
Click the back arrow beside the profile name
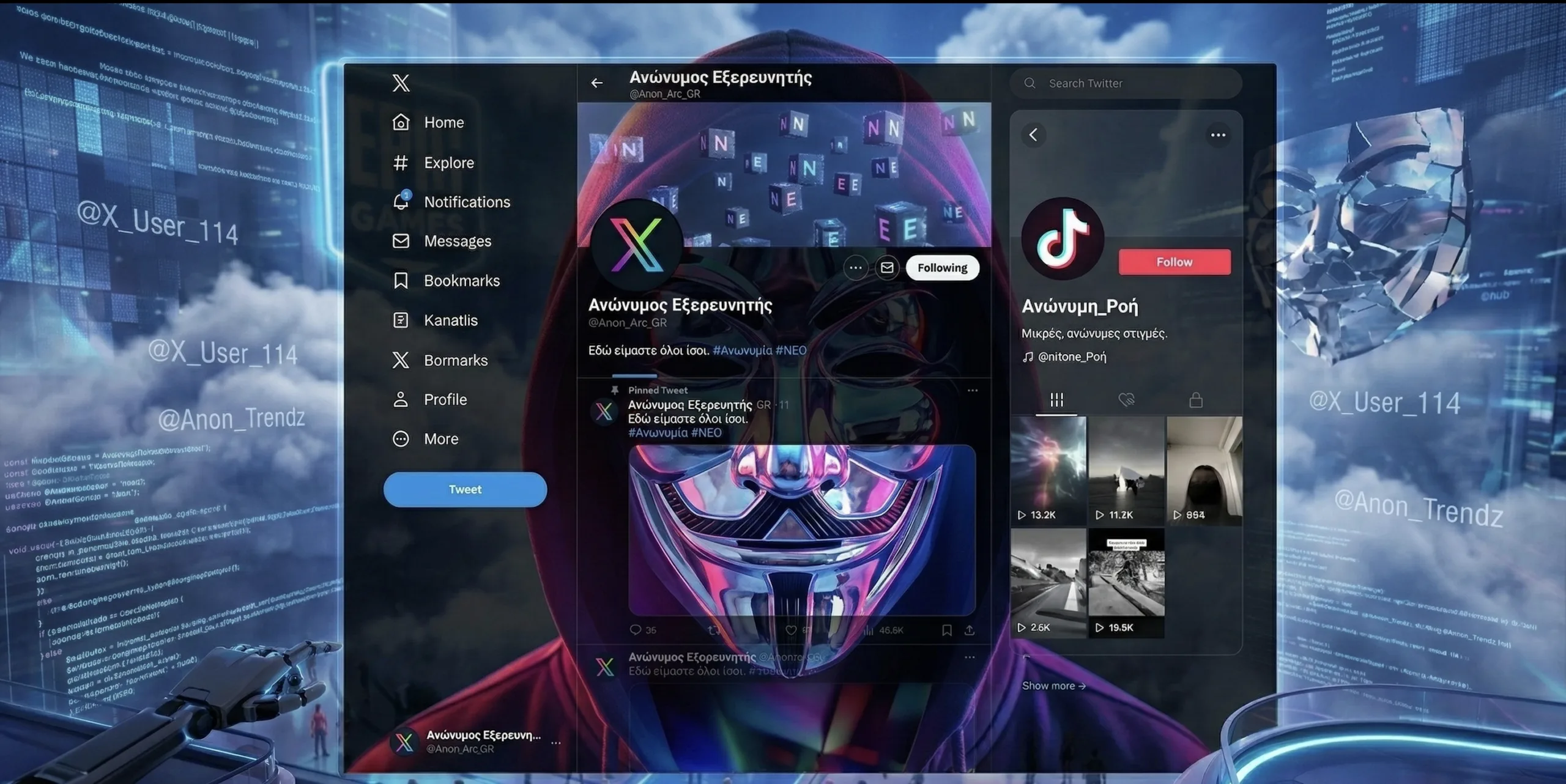[x=597, y=83]
